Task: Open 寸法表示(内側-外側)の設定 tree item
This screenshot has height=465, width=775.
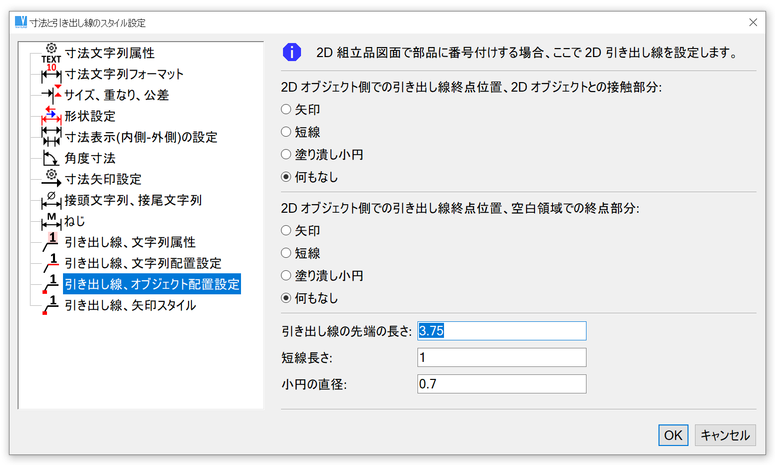Action: [x=140, y=137]
